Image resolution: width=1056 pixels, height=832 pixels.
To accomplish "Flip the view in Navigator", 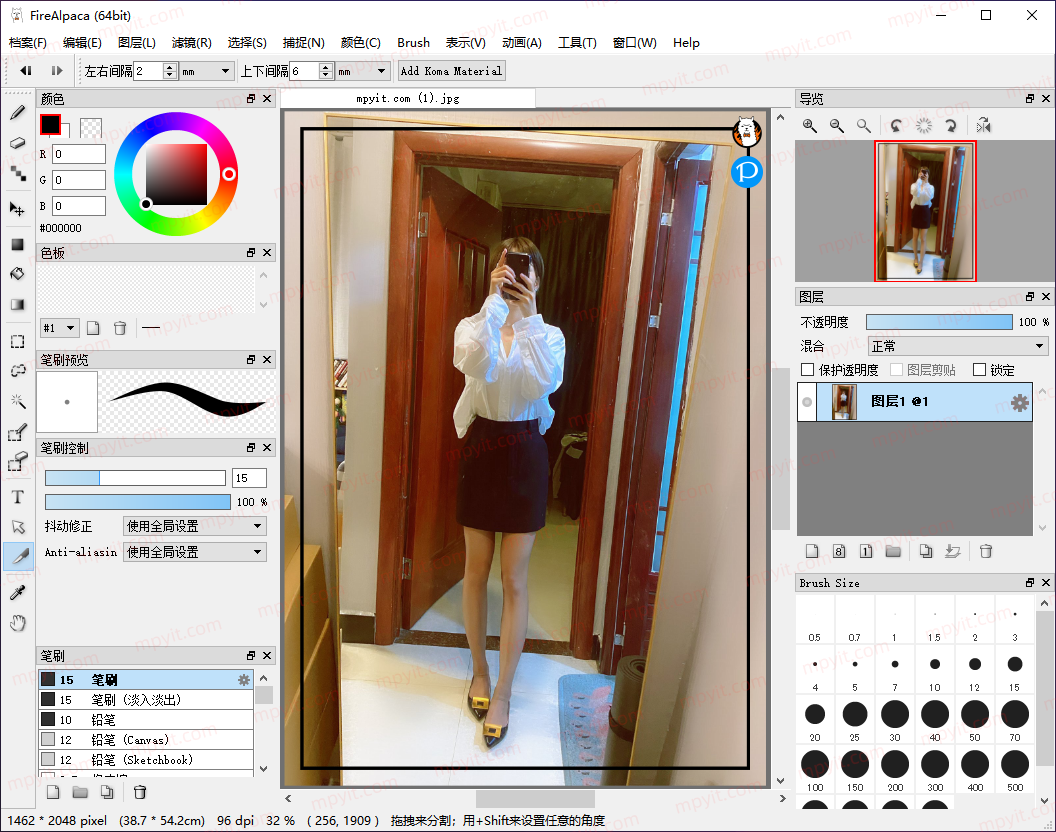I will [x=983, y=125].
